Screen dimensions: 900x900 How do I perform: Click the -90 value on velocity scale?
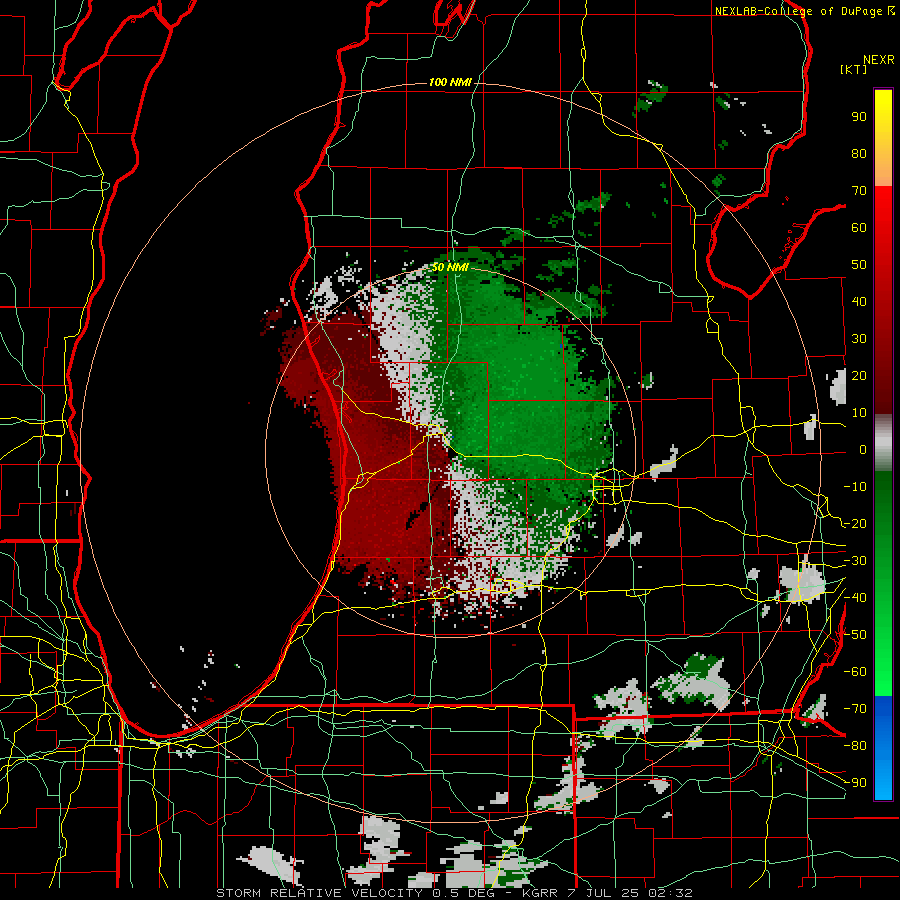click(855, 783)
